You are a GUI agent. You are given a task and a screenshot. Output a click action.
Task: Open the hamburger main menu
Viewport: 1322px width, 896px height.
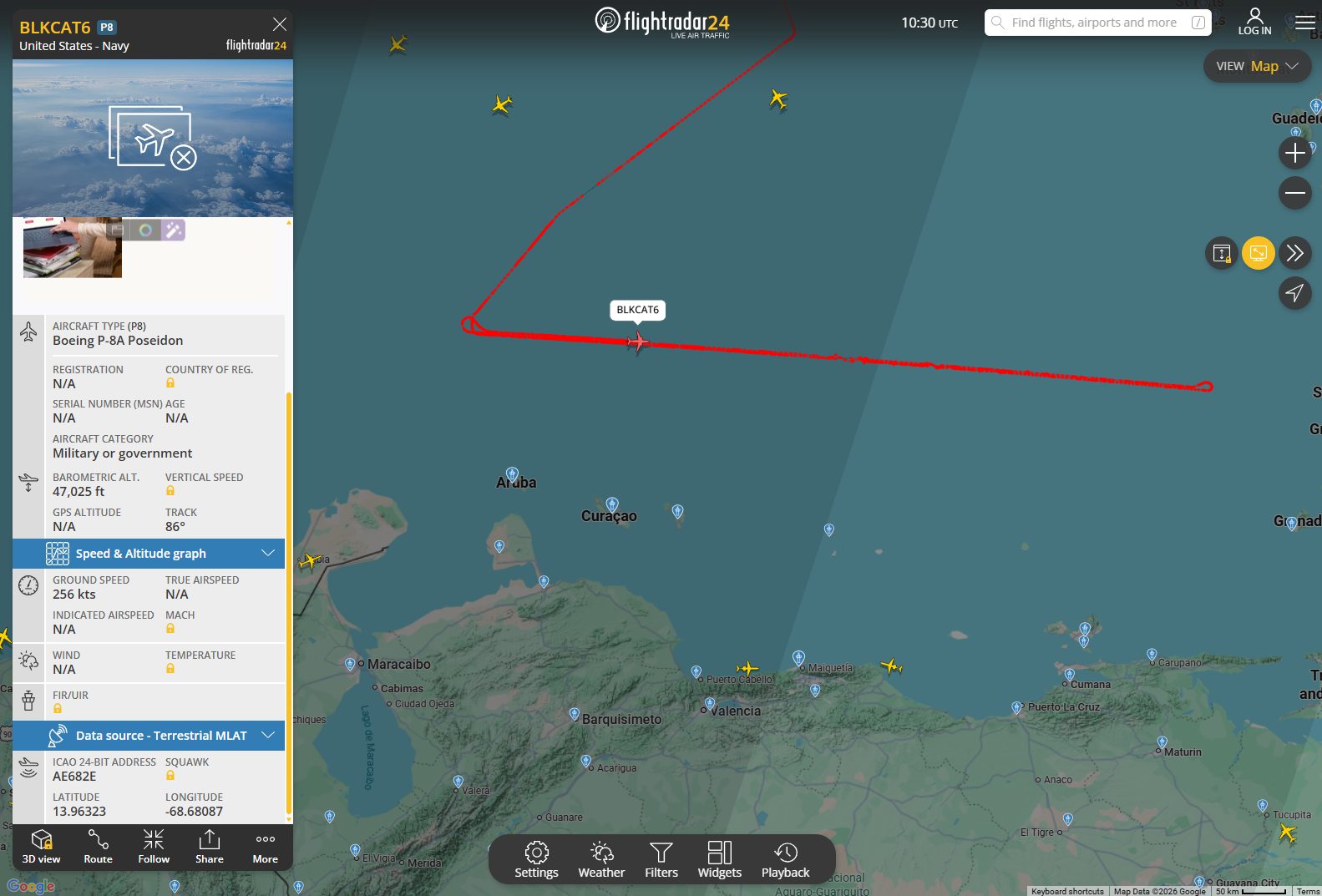pyautogui.click(x=1304, y=22)
